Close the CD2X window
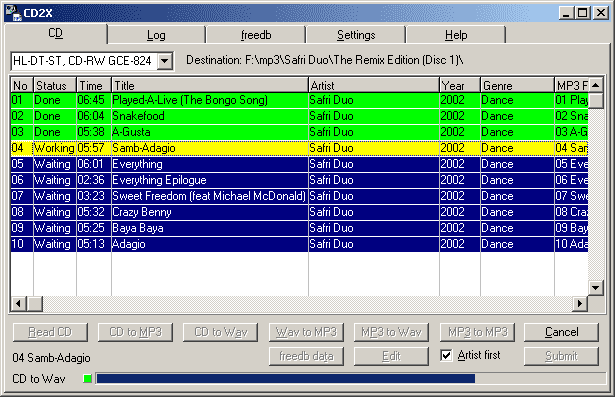Screen dimensions: 615x397 coord(600,13)
